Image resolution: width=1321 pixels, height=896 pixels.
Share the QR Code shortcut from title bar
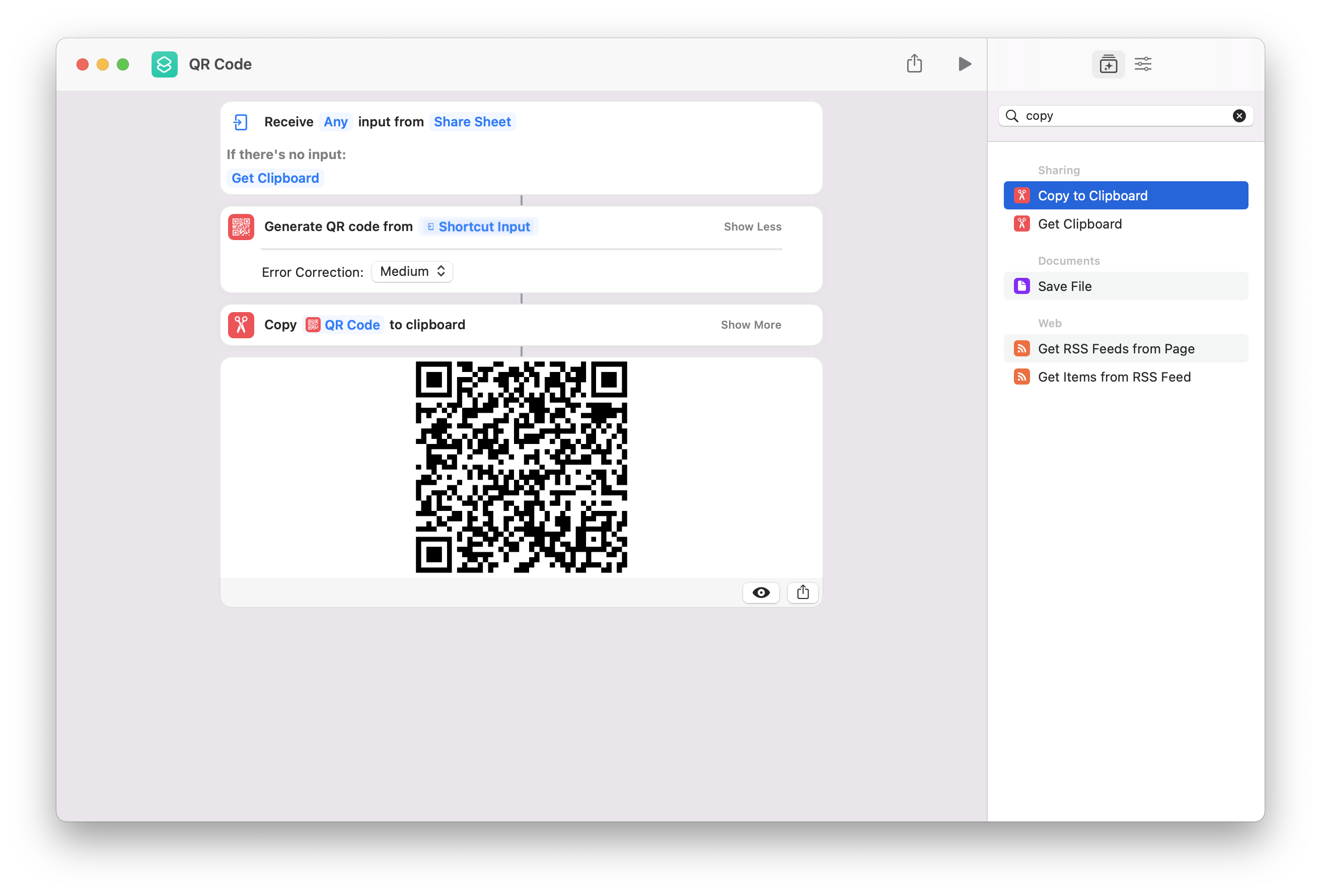coord(914,63)
